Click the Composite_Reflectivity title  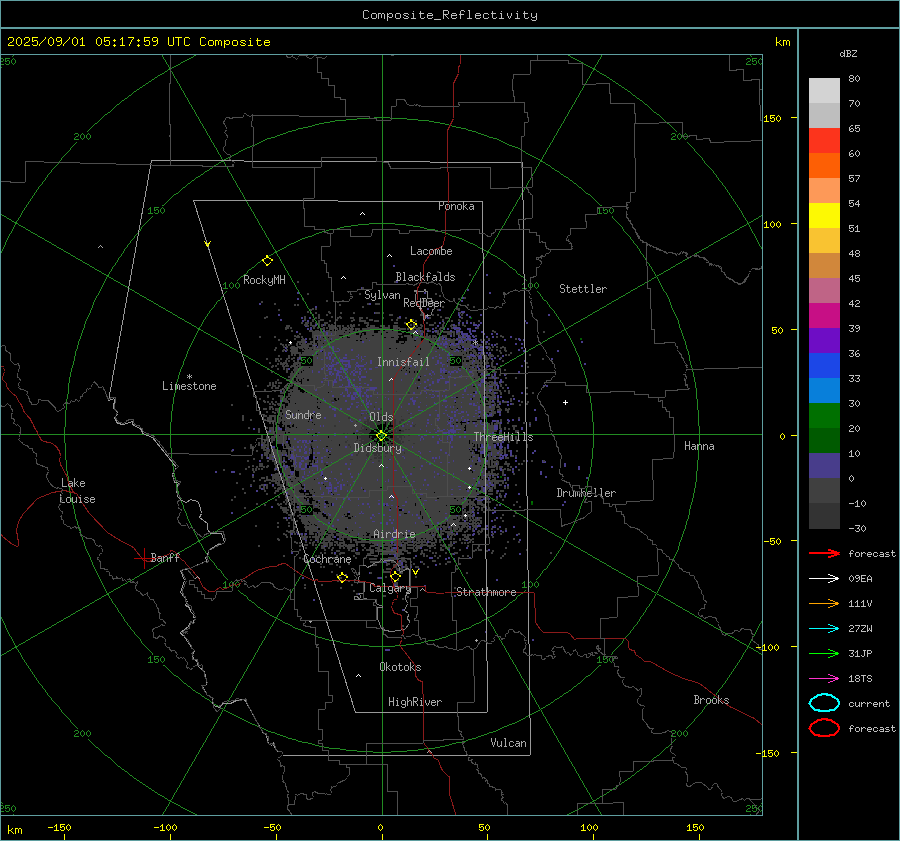[449, 15]
